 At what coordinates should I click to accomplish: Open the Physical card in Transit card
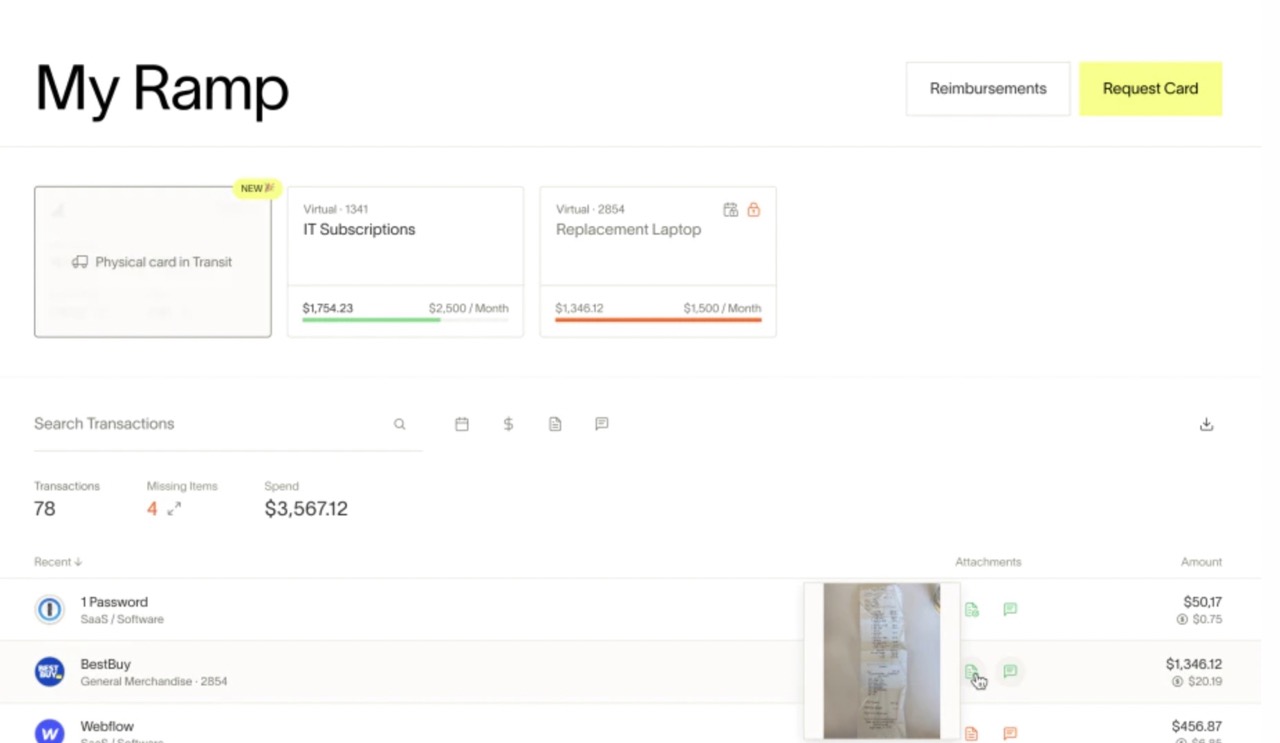pyautogui.click(x=153, y=262)
